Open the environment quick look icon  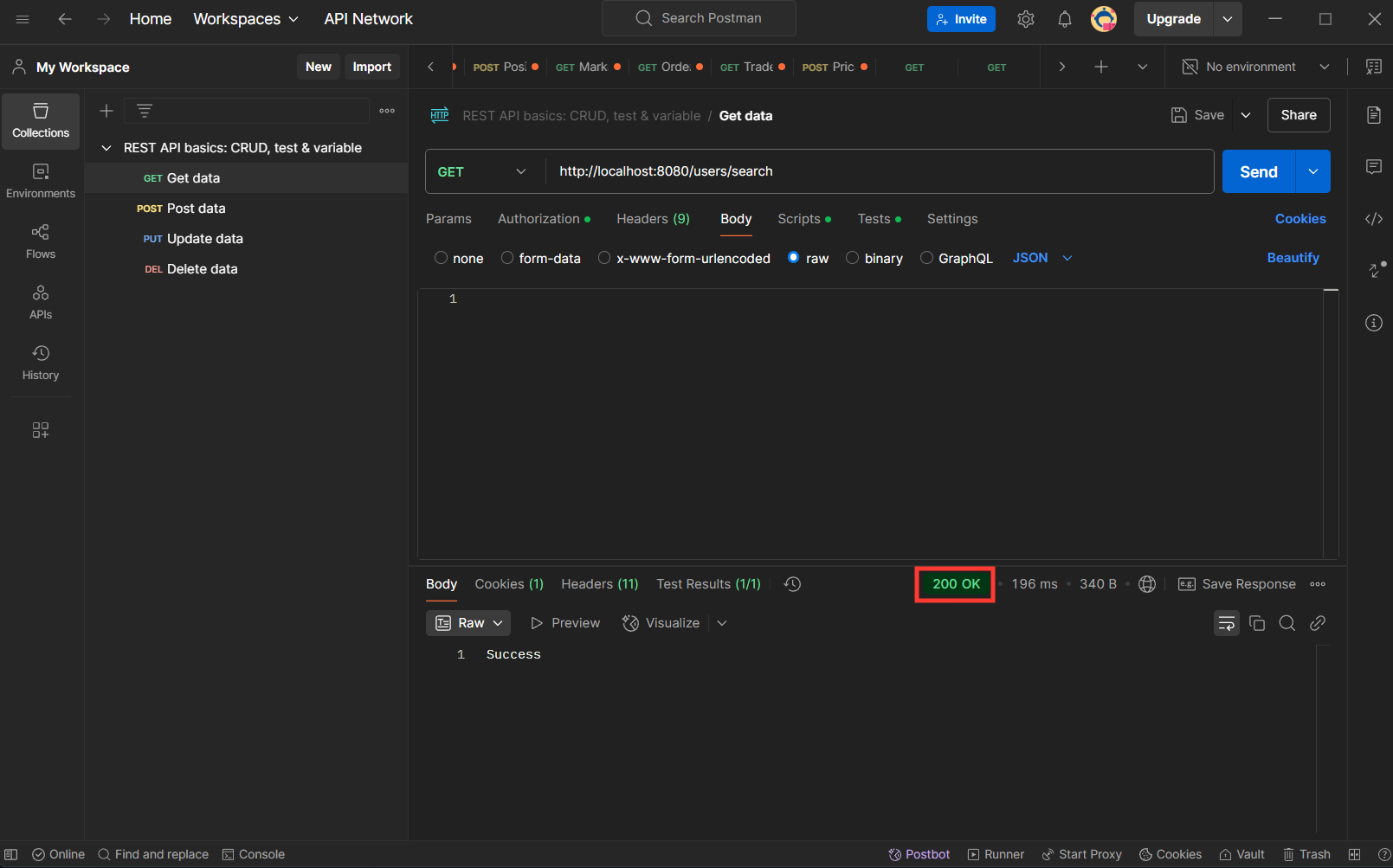point(1374,67)
